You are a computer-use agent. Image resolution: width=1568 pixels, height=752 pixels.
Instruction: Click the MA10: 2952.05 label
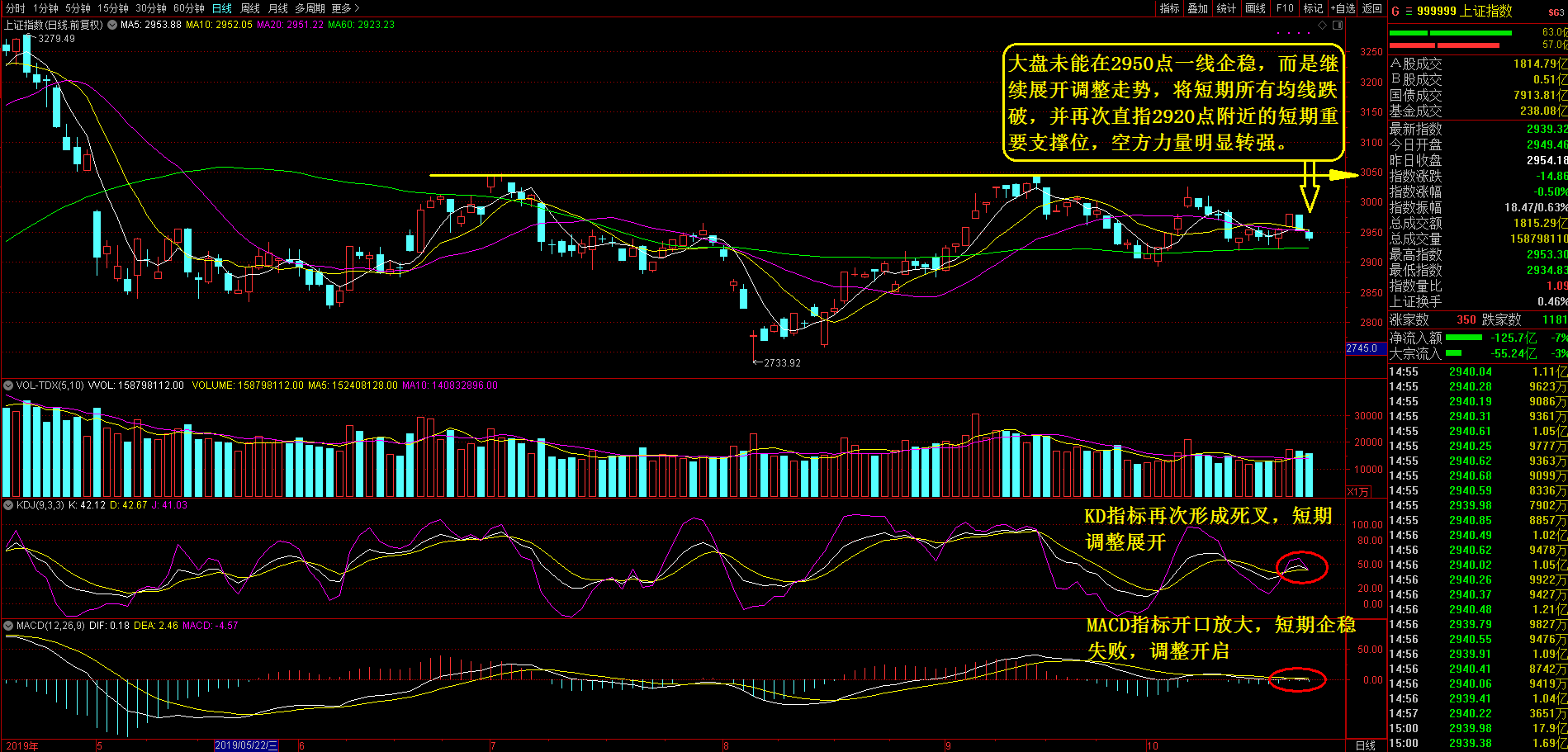(220, 25)
